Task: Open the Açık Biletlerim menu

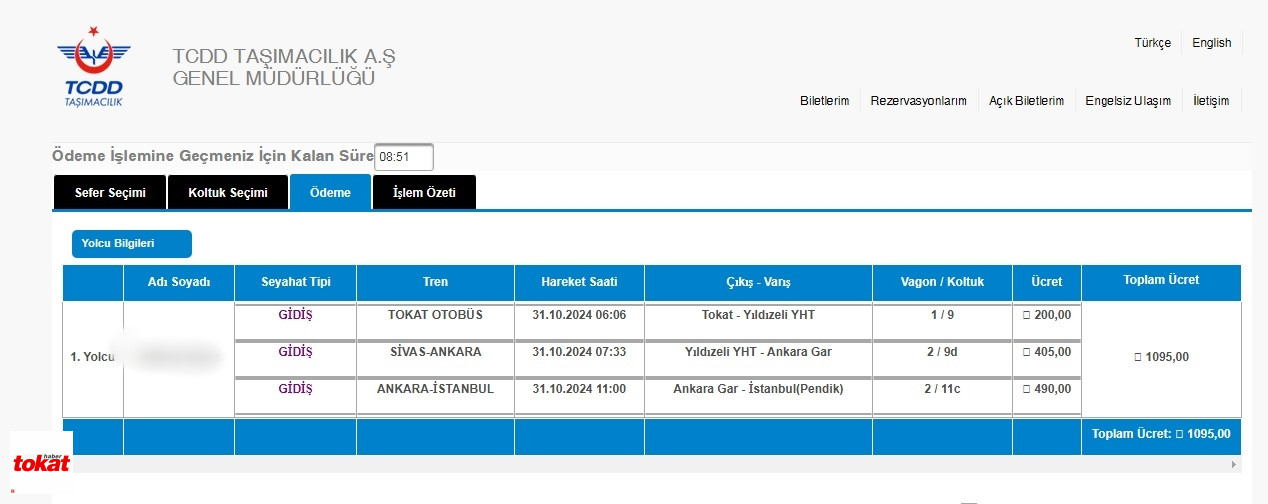Action: point(1026,101)
